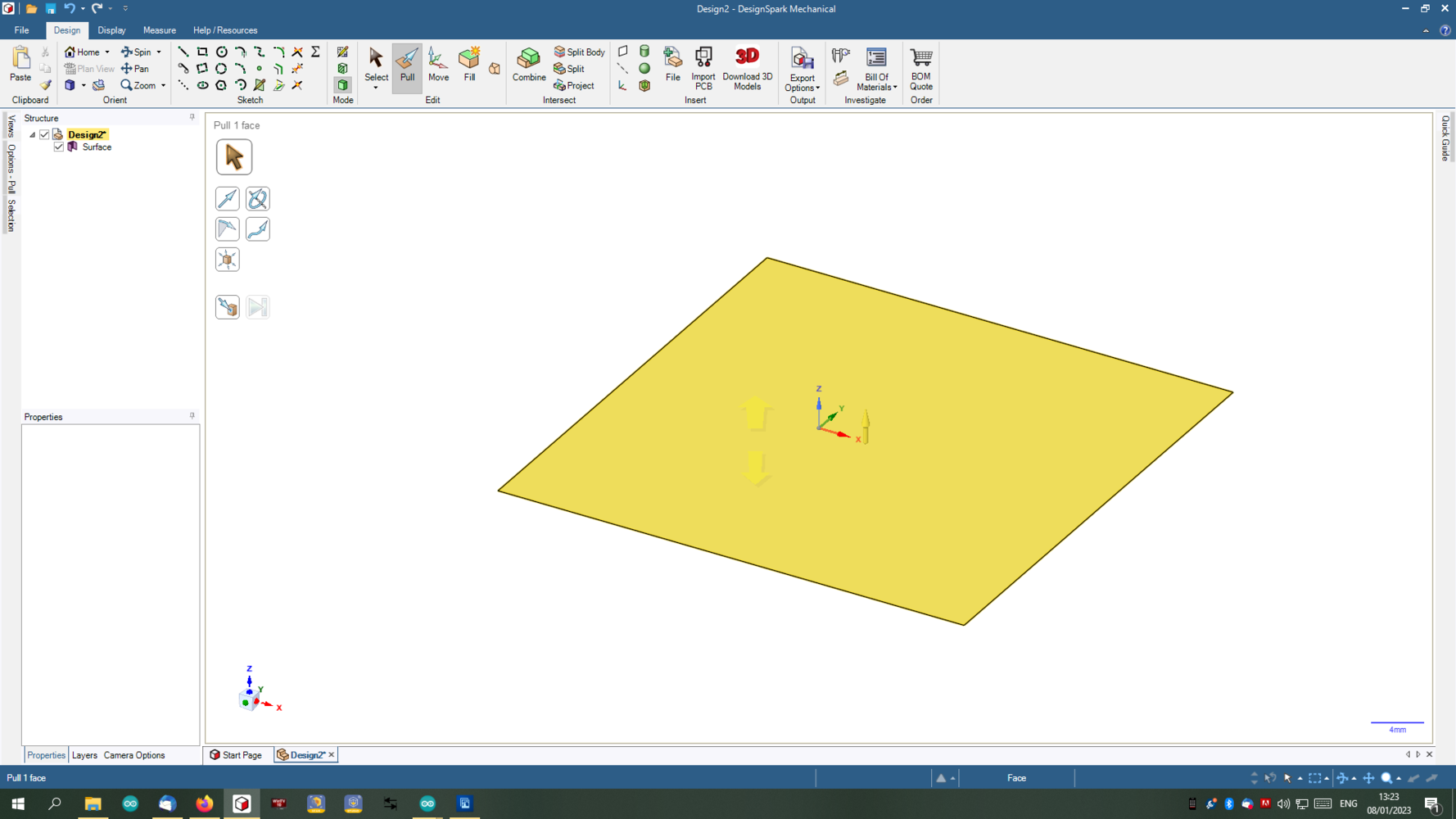The height and width of the screenshot is (819, 1456).
Task: Pin the Structure panel
Action: click(192, 118)
